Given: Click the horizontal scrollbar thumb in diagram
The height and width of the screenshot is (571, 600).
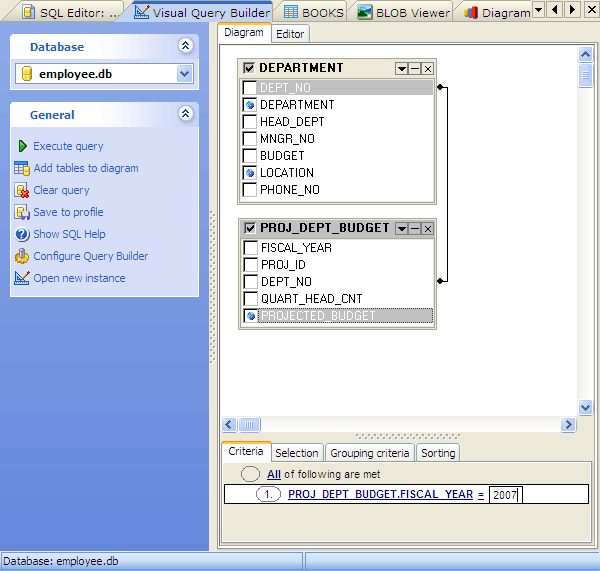Looking at the screenshot, I should point(249,424).
